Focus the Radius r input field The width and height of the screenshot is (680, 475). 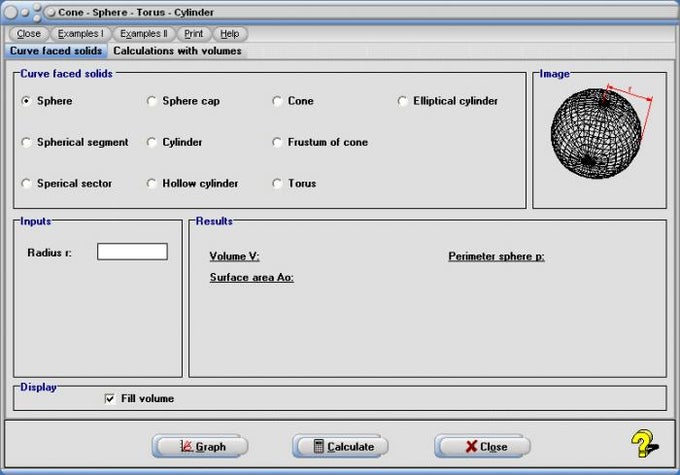coord(132,252)
